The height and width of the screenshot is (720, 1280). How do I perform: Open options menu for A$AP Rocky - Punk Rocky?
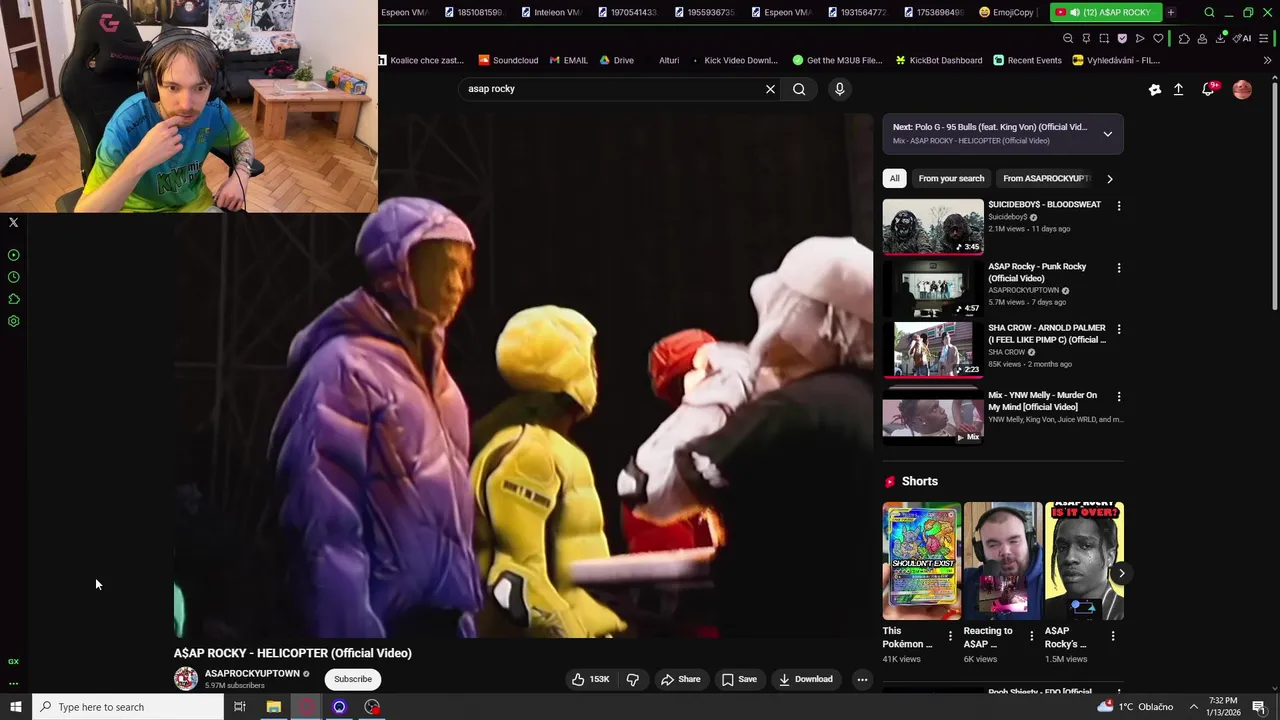(1118, 268)
